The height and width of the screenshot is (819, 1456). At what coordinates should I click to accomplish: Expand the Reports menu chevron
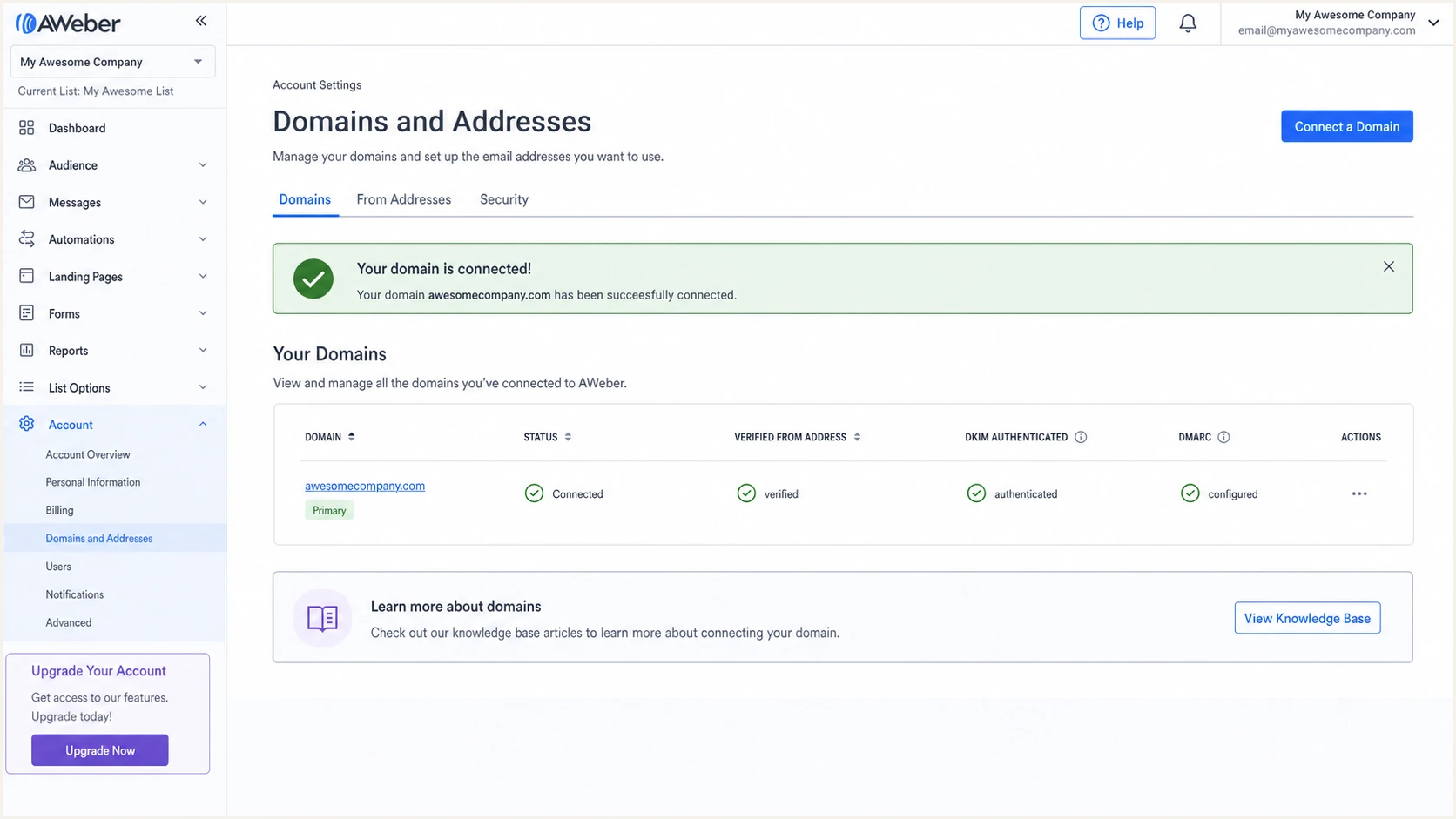coord(203,350)
